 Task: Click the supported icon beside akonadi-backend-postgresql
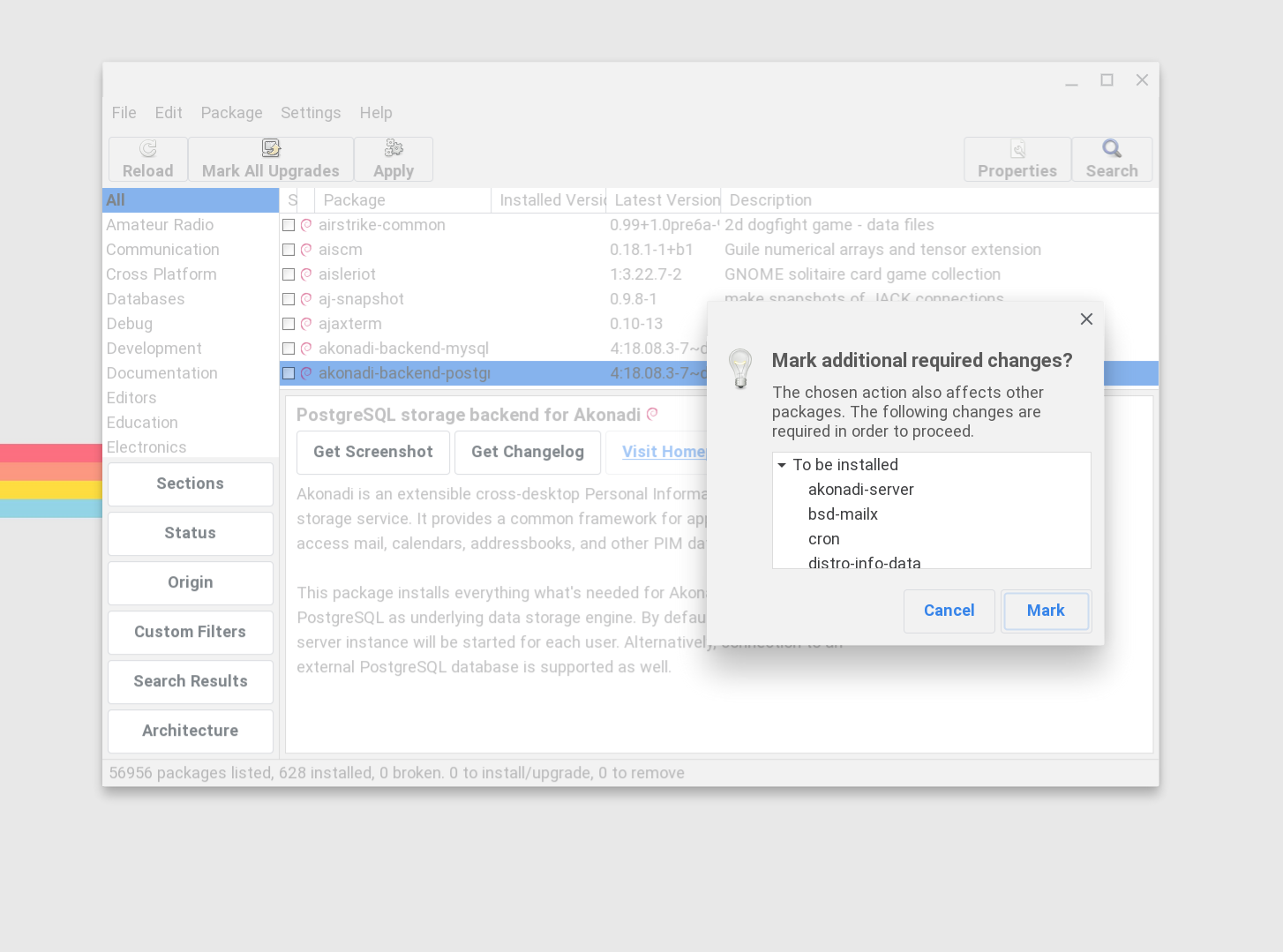click(x=305, y=373)
